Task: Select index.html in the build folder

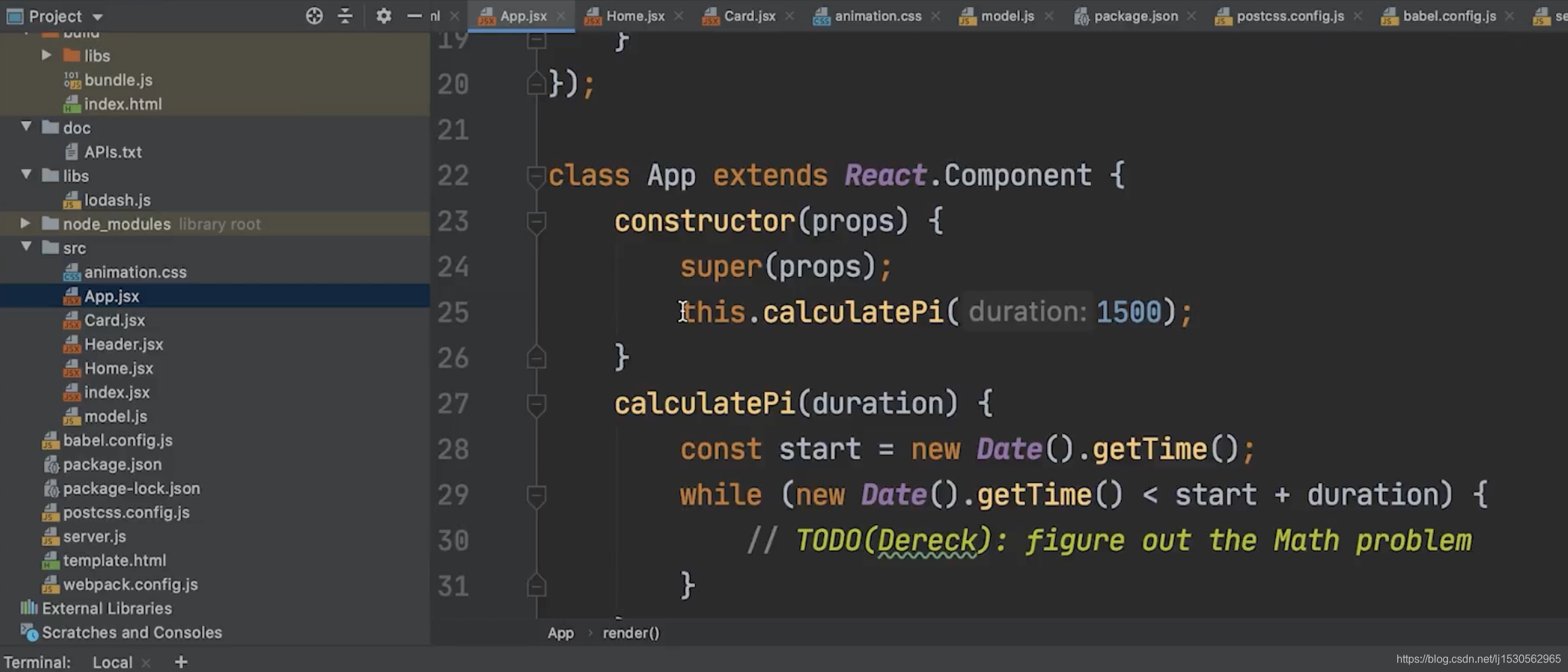Action: point(123,104)
